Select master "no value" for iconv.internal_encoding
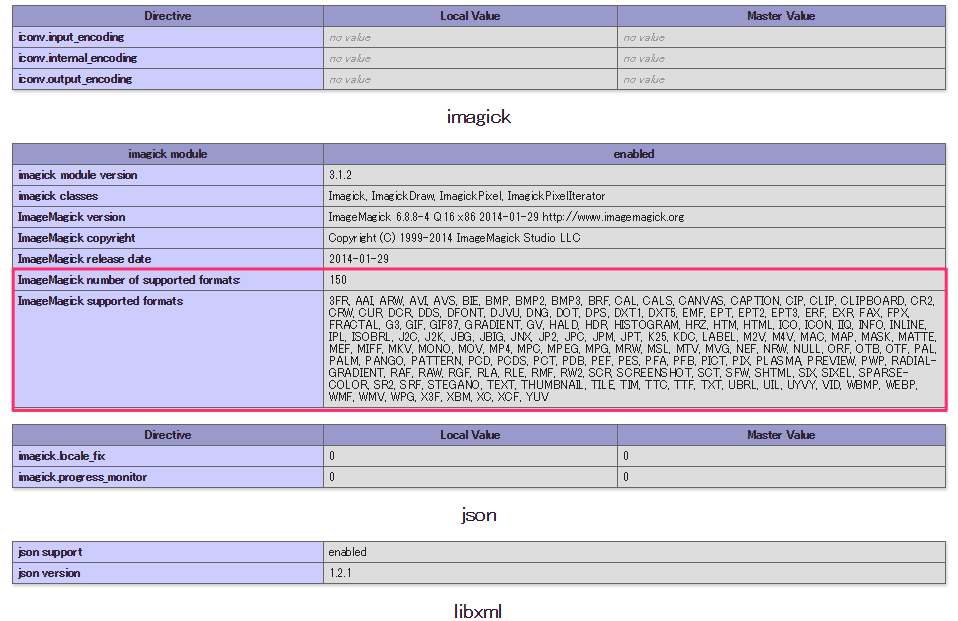958x621 pixels. [x=644, y=59]
